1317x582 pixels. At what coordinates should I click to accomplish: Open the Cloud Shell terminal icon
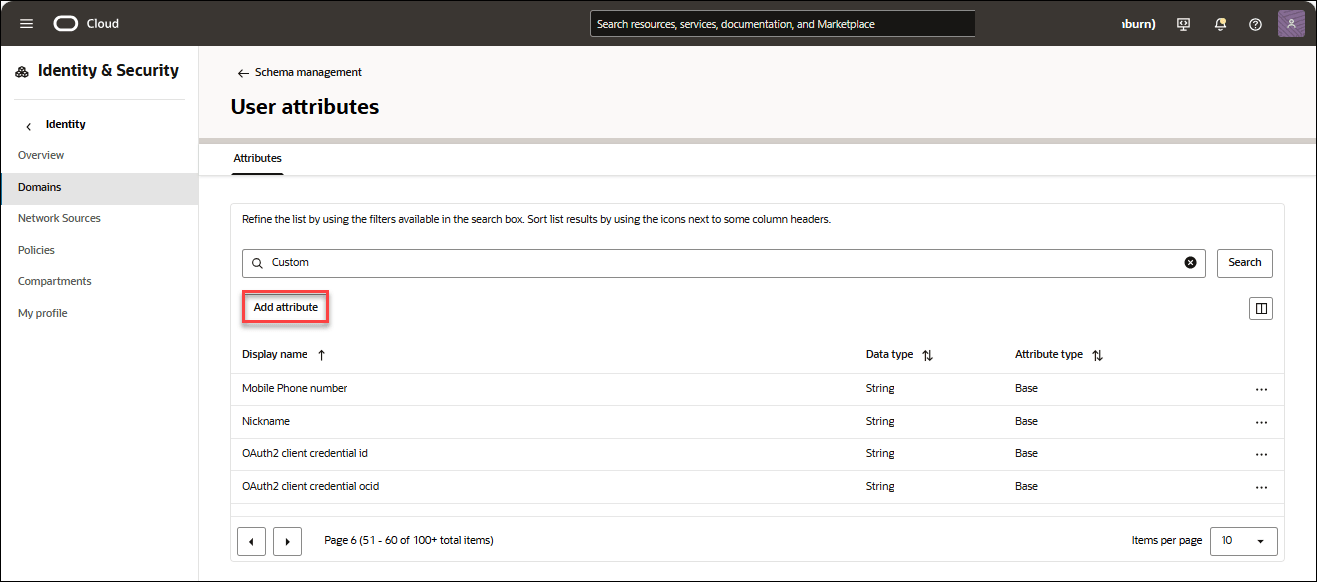coord(1183,23)
